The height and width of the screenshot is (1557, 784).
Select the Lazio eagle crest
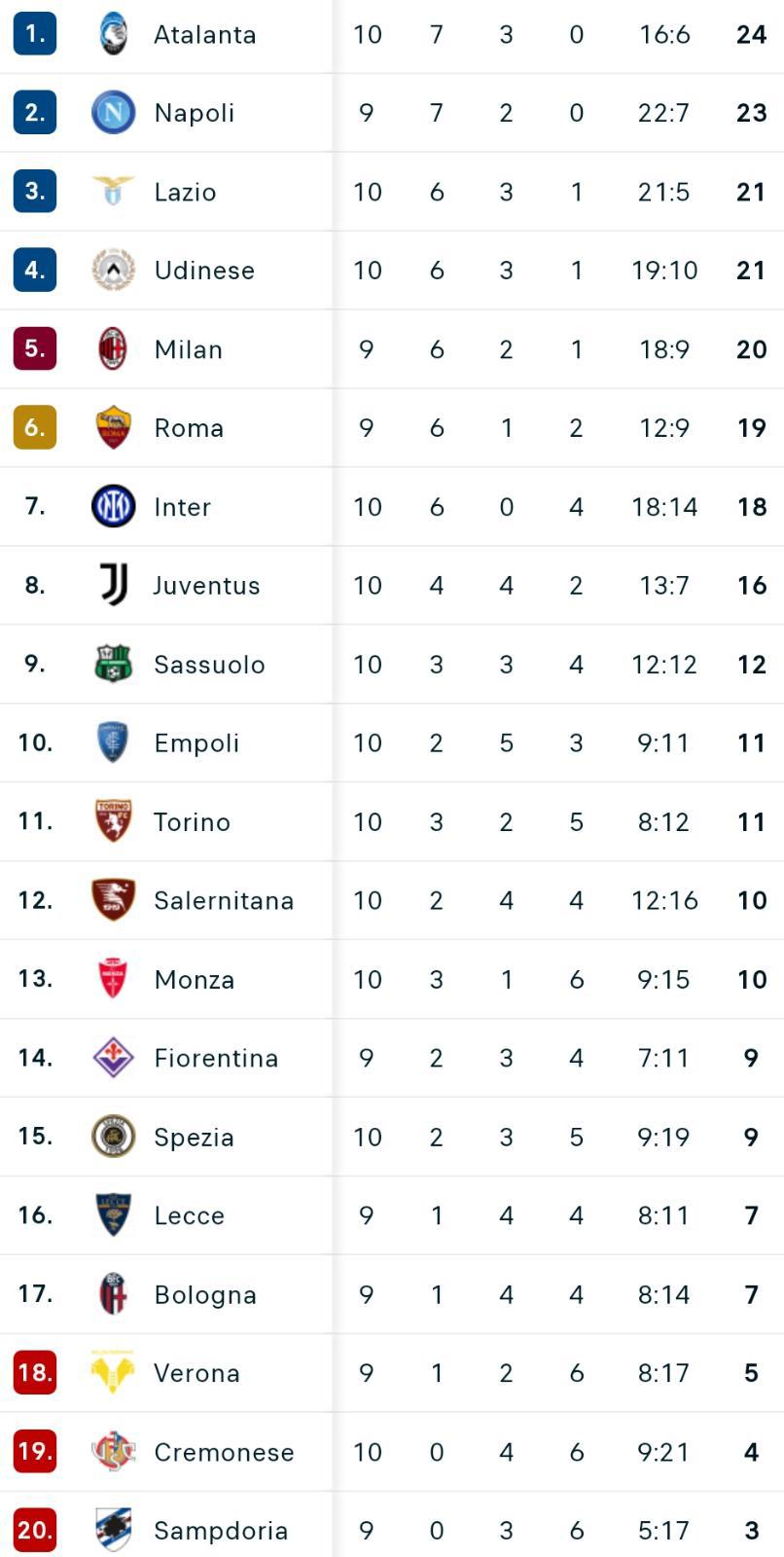tap(113, 191)
